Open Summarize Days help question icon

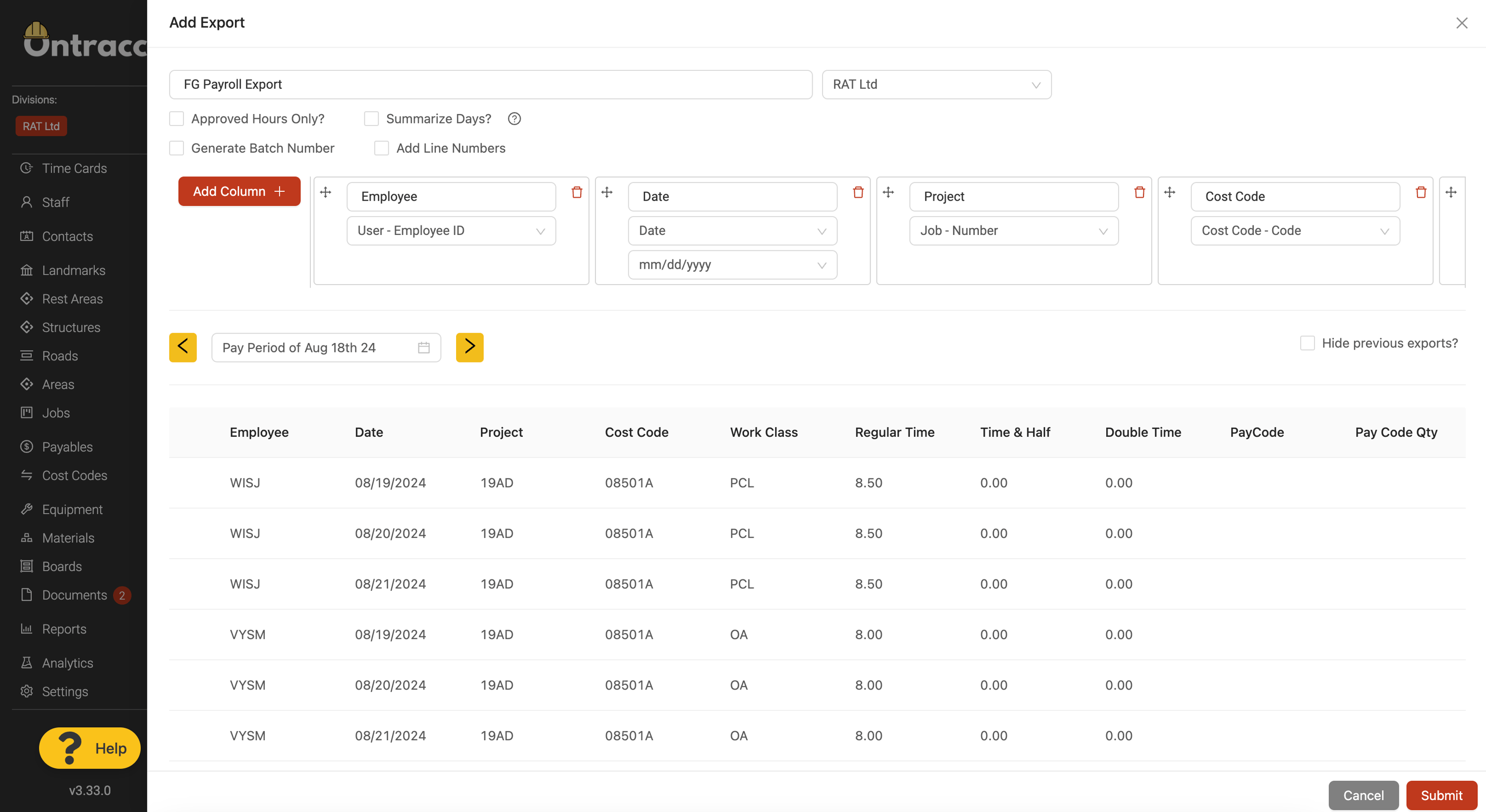click(x=514, y=119)
